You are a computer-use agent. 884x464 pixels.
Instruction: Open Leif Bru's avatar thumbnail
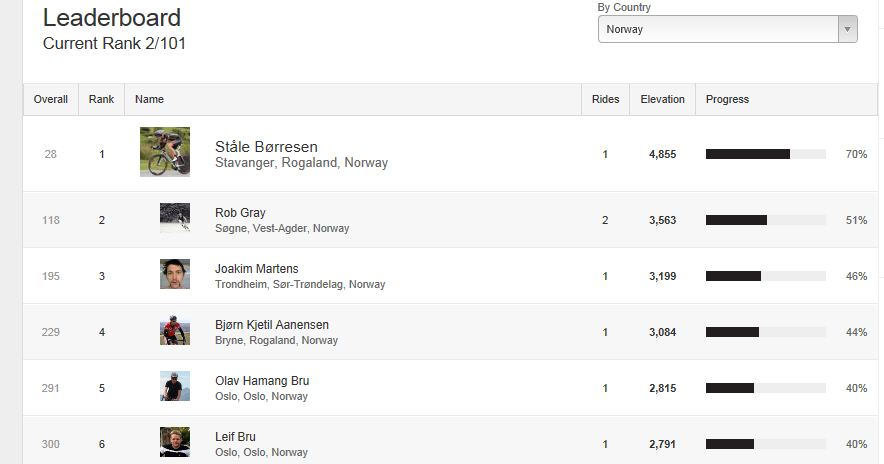tap(175, 441)
